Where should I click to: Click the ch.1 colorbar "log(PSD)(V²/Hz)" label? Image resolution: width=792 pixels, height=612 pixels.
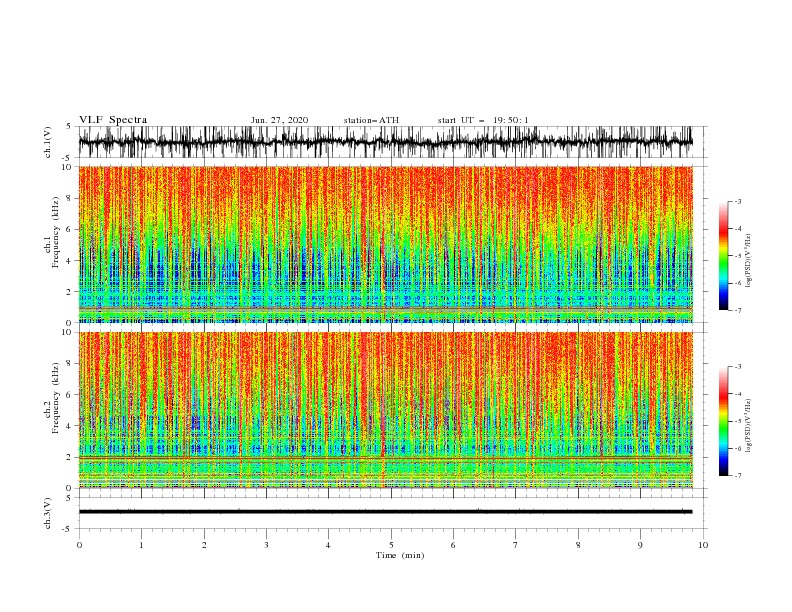(x=749, y=261)
